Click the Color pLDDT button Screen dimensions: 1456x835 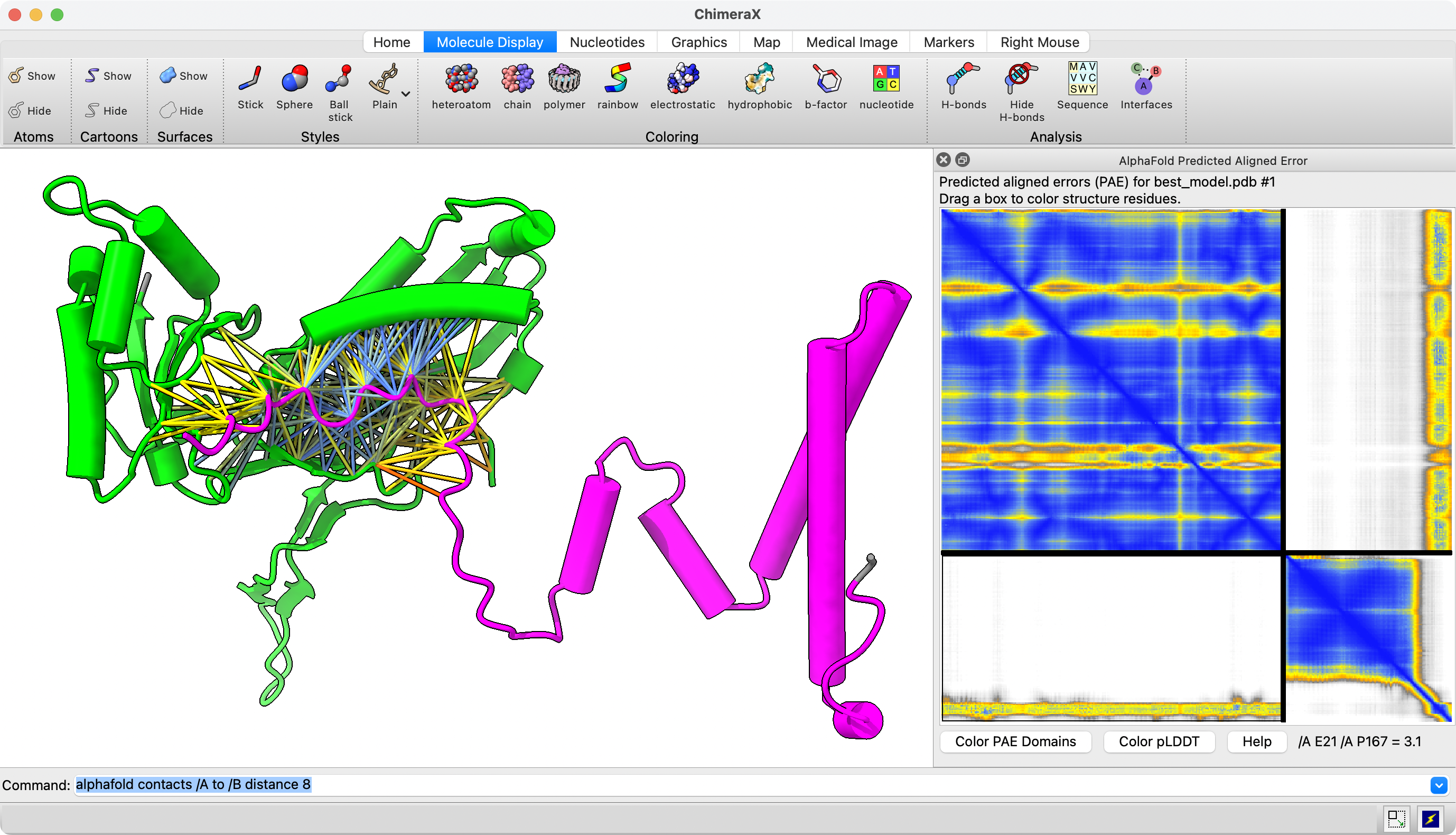pyautogui.click(x=1159, y=741)
